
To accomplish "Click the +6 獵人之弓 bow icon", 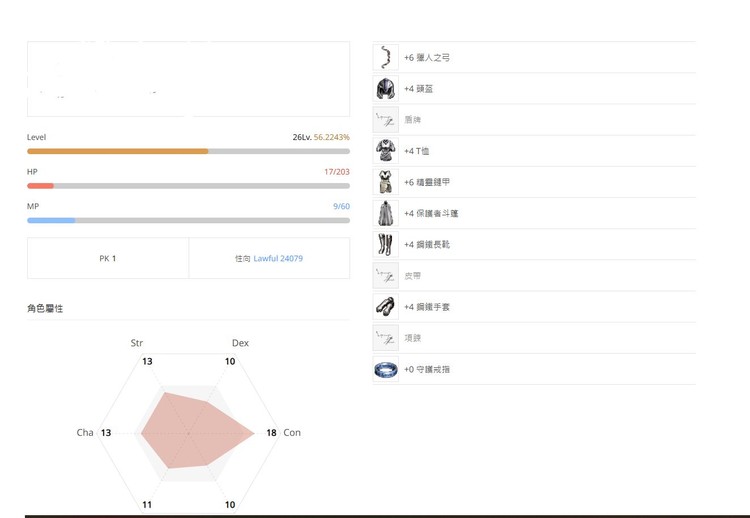I will point(386,57).
